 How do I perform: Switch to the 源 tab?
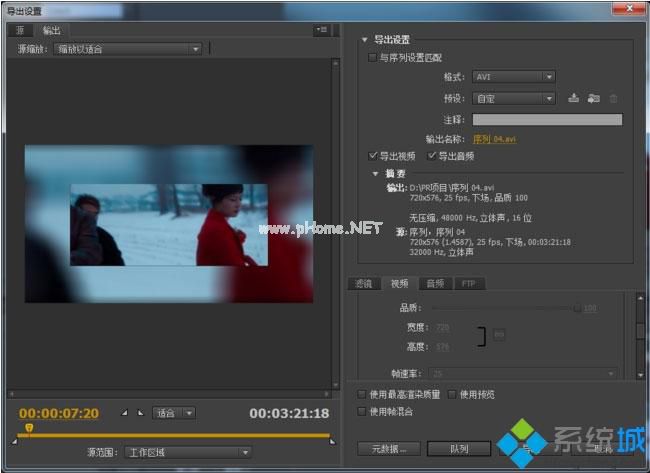pyautogui.click(x=20, y=30)
